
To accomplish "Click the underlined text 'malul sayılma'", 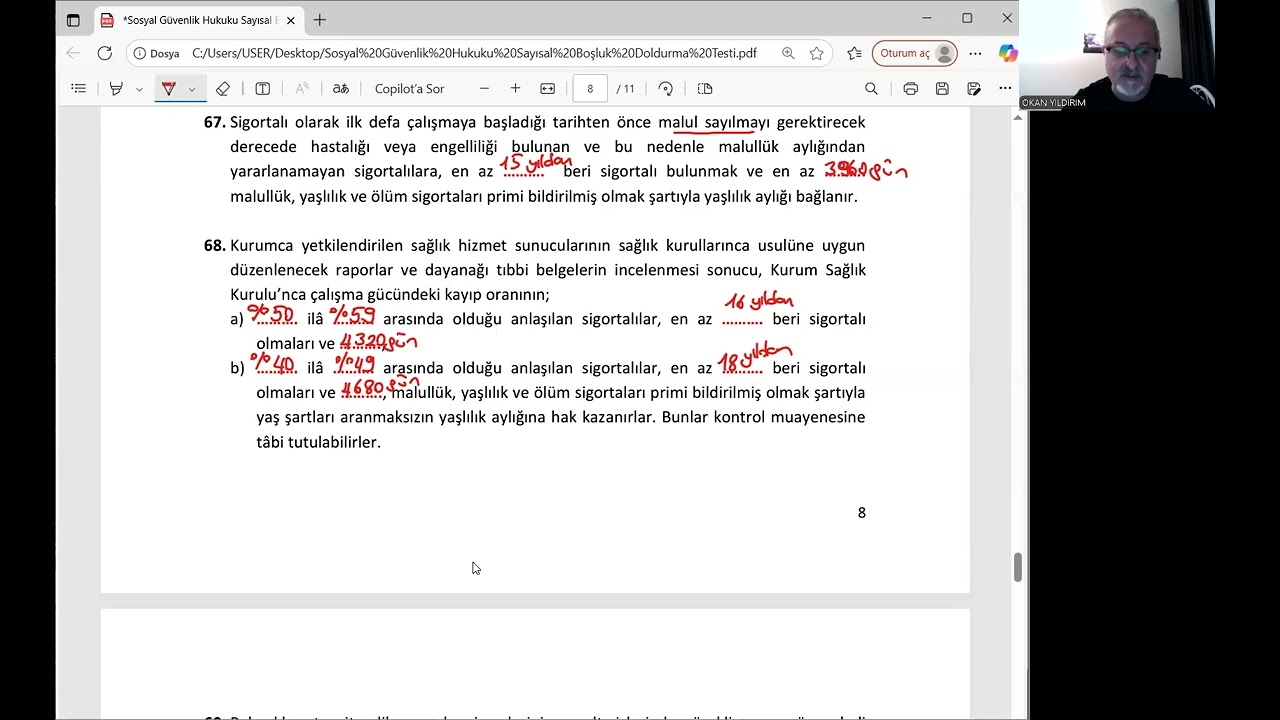I will [x=705, y=123].
